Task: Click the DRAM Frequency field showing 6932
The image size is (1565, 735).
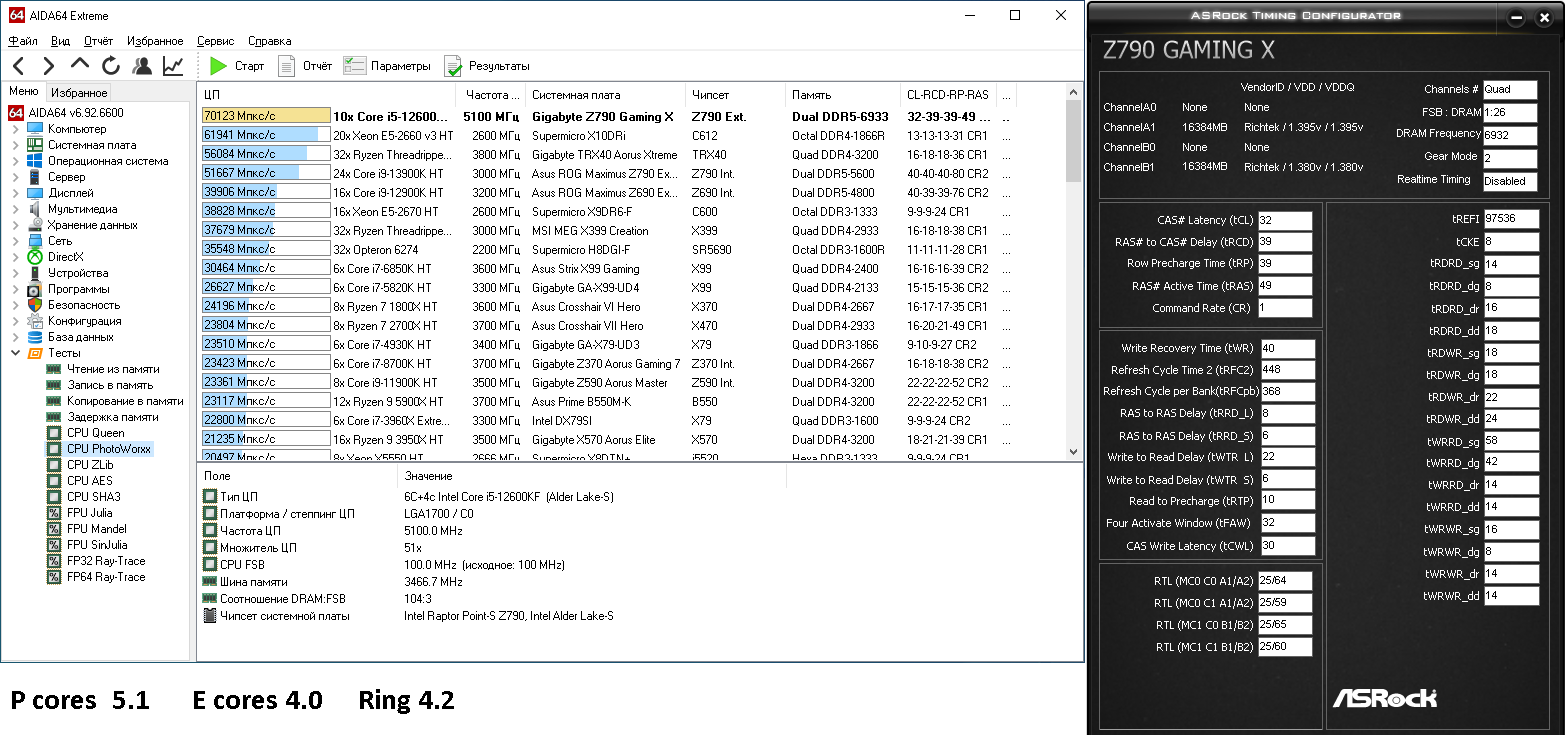Action: click(x=1510, y=135)
